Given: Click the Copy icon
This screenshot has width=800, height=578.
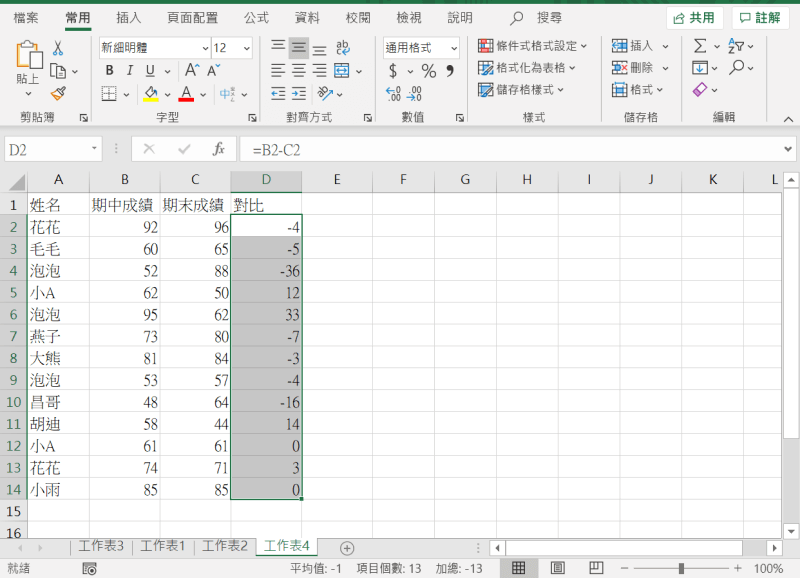Looking at the screenshot, I should [x=58, y=71].
